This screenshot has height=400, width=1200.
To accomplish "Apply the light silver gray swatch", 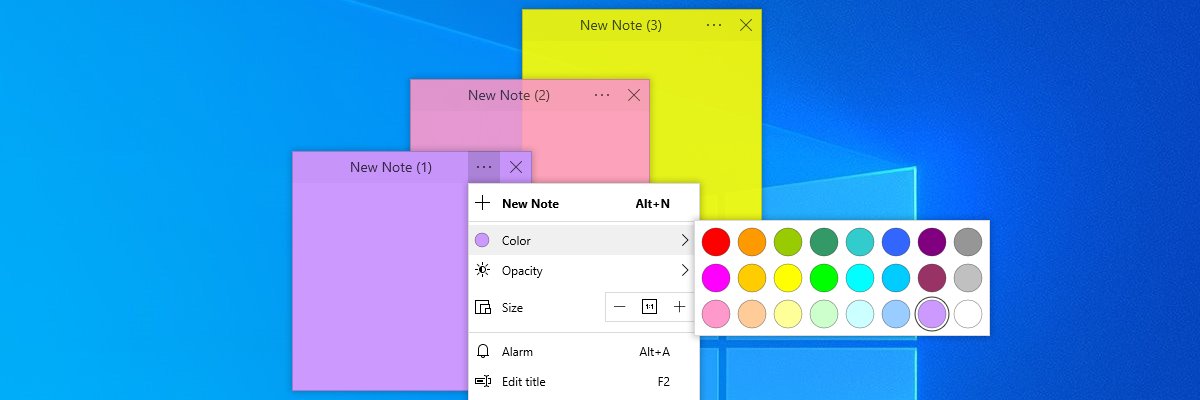I will click(x=968, y=277).
